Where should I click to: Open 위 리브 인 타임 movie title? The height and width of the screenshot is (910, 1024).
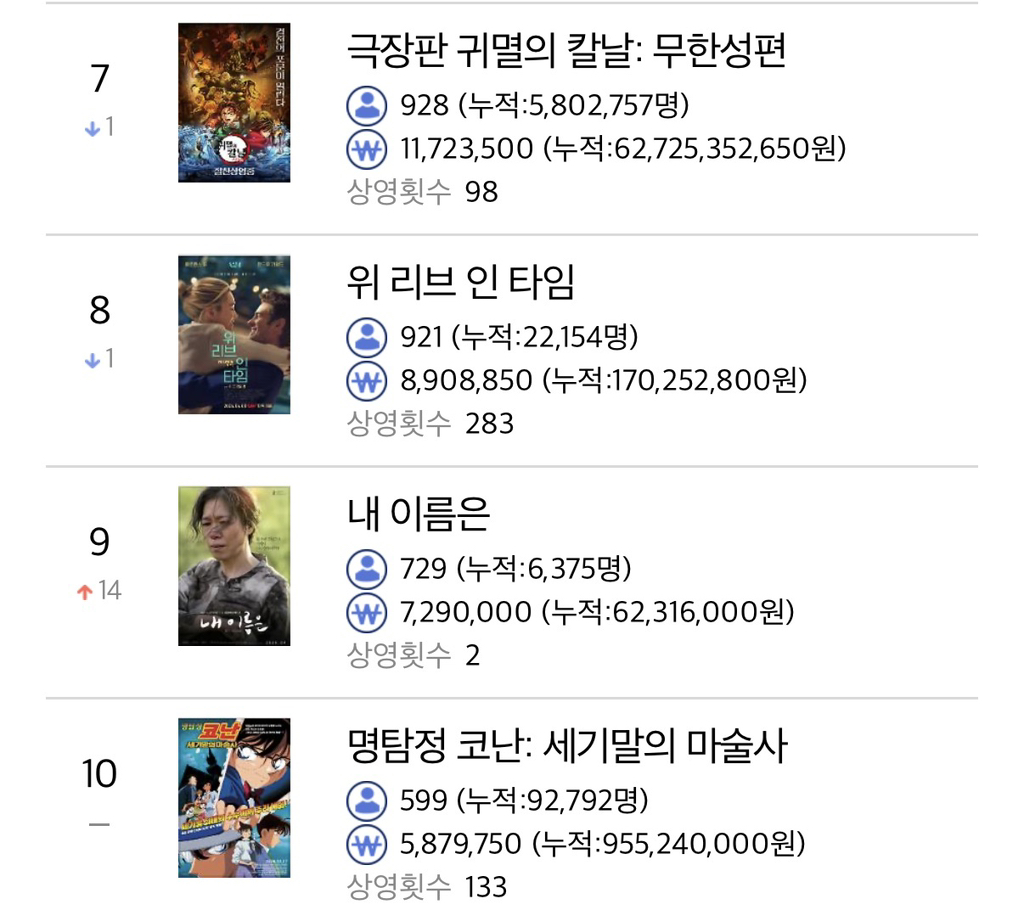click(460, 283)
